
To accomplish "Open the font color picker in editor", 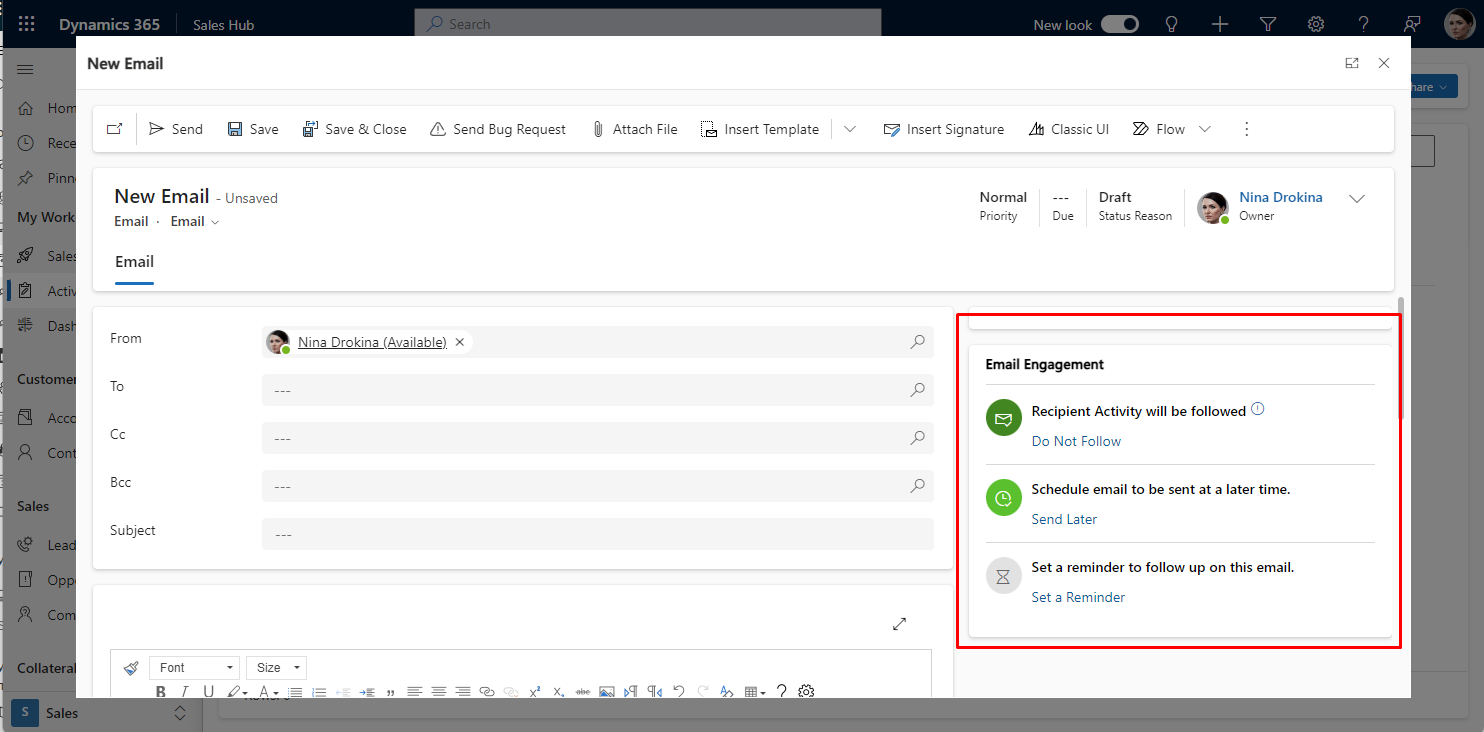I will click(268, 691).
